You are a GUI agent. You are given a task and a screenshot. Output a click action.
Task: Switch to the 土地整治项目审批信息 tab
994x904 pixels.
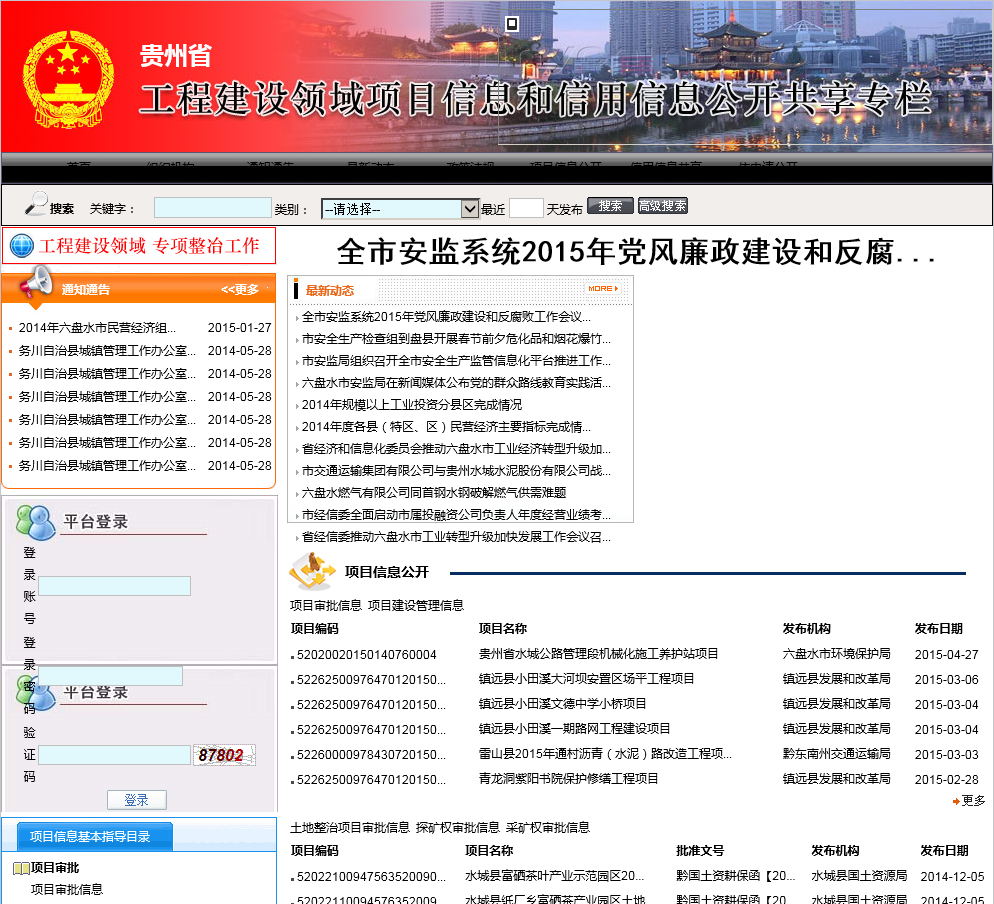click(350, 827)
